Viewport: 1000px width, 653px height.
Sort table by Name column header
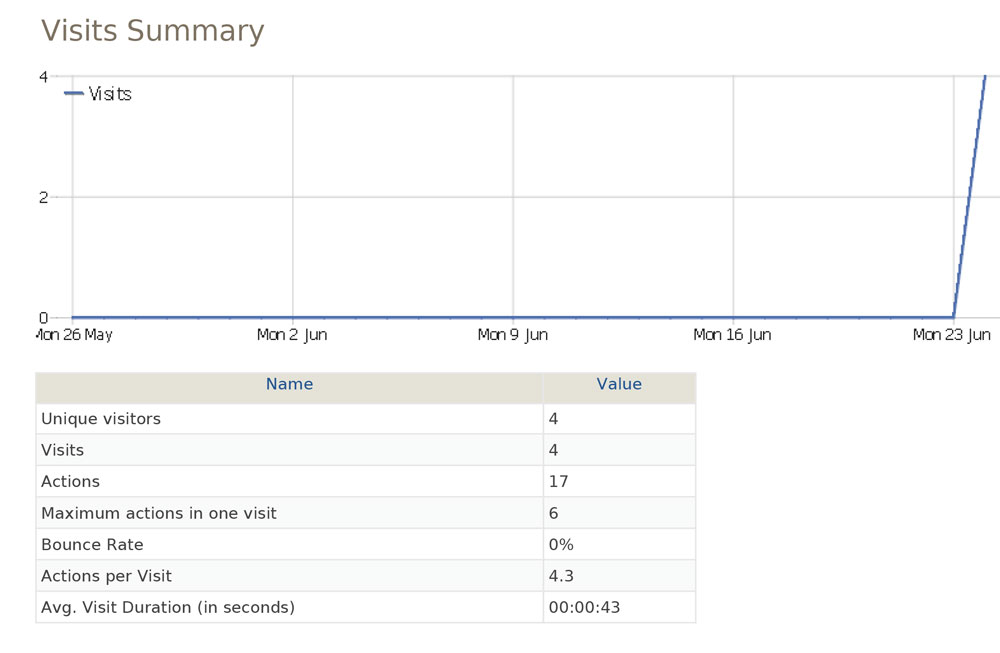[x=290, y=384]
